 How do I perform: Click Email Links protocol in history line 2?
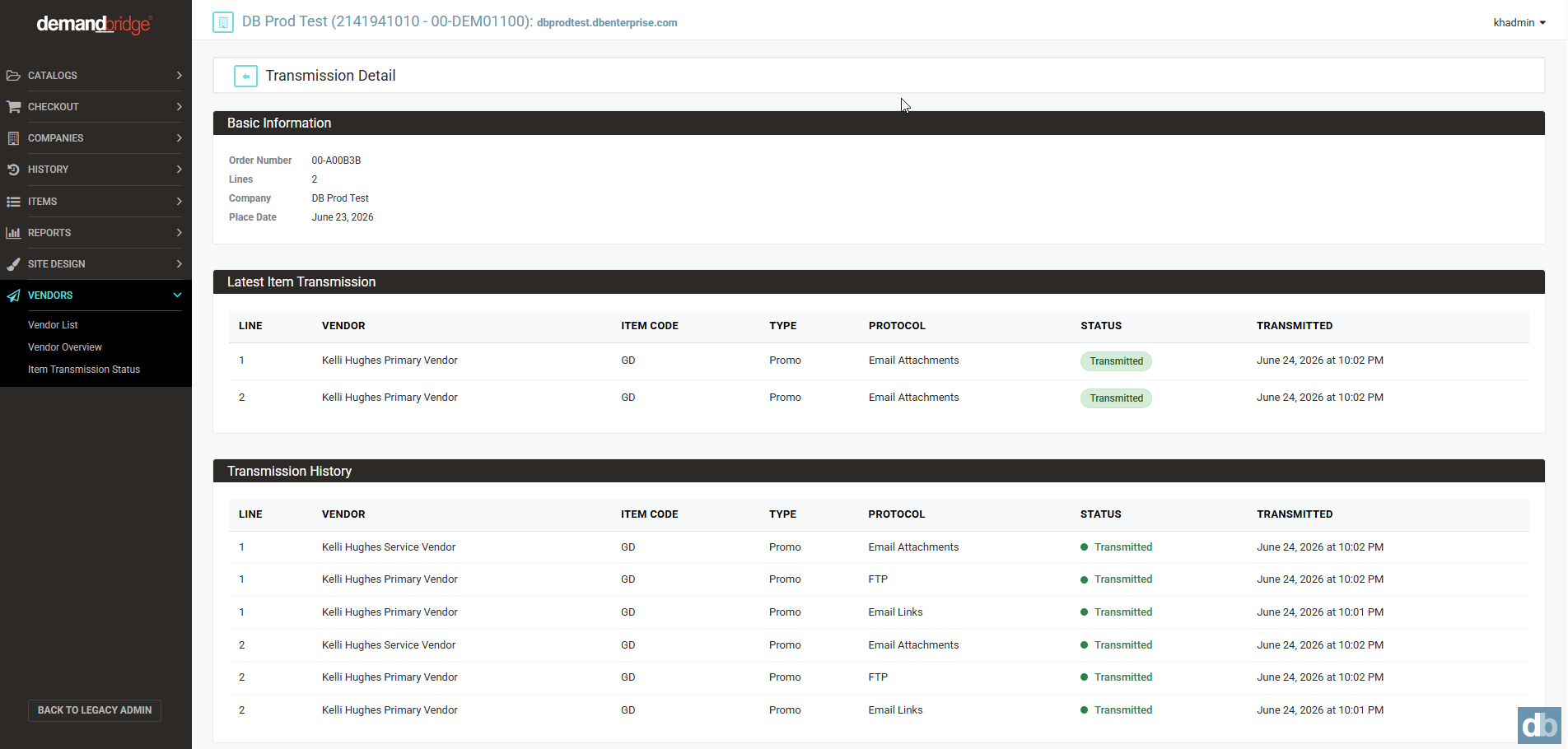(x=895, y=710)
